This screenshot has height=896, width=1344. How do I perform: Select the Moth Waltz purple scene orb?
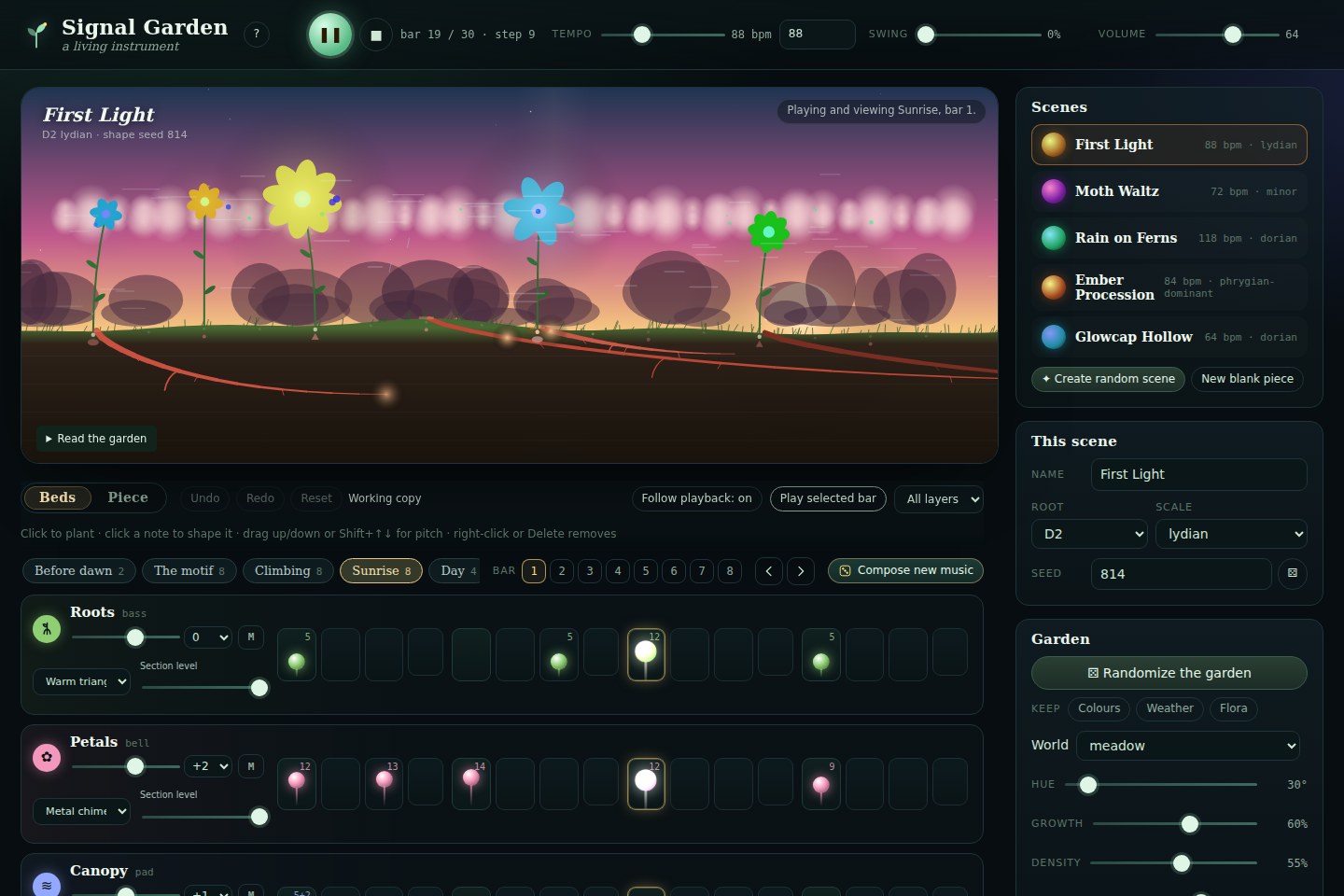pyautogui.click(x=1054, y=191)
